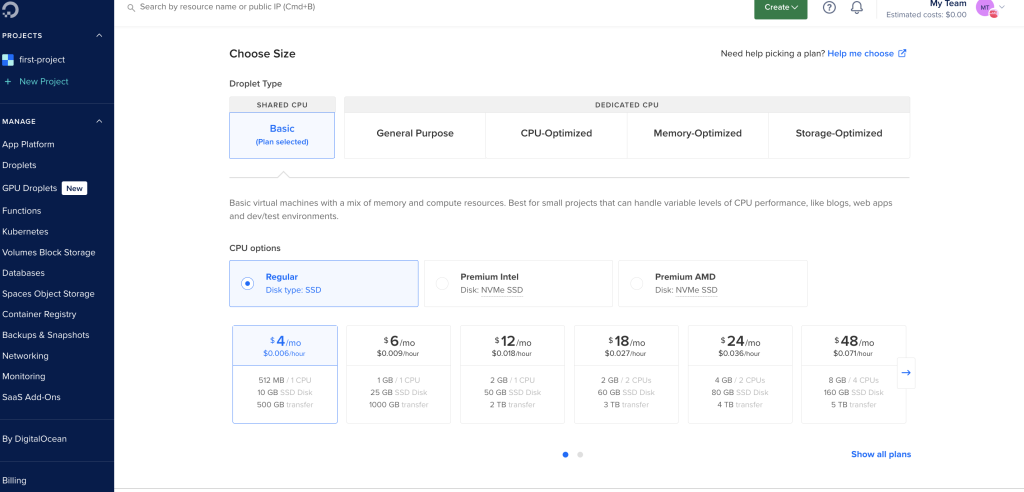Viewport: 1024px width, 492px height.
Task: Select the $6/mo plan card
Action: pyautogui.click(x=398, y=374)
